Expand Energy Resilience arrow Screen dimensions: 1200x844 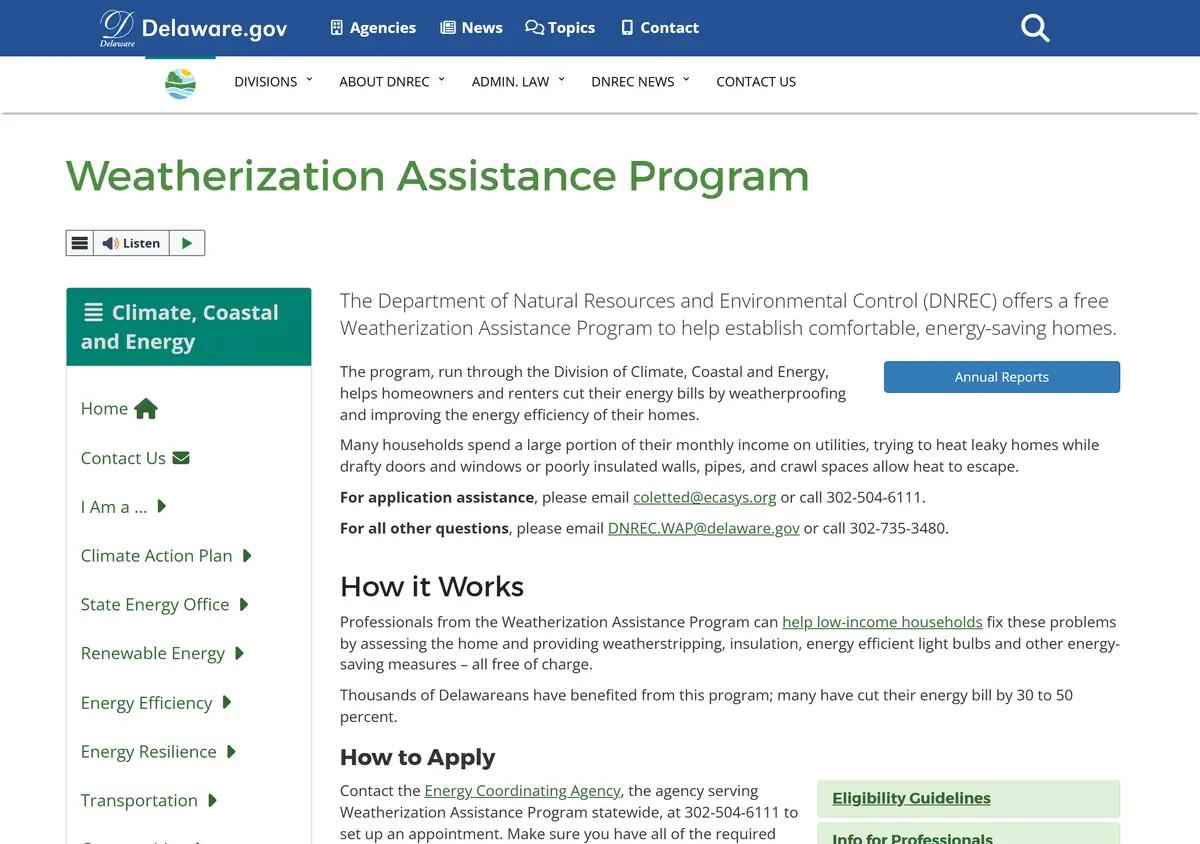click(231, 752)
